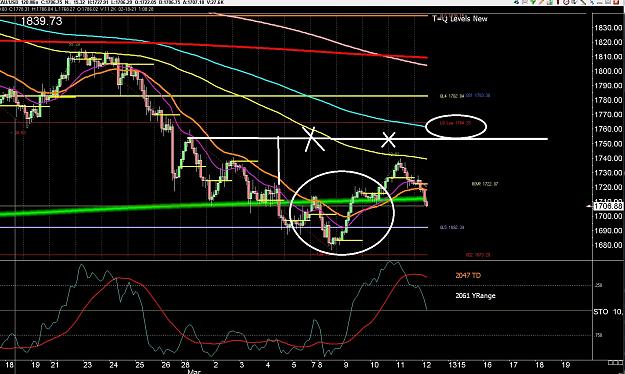
Task: Click the '2061 YRange' indicator label
Action: pyautogui.click(x=475, y=296)
